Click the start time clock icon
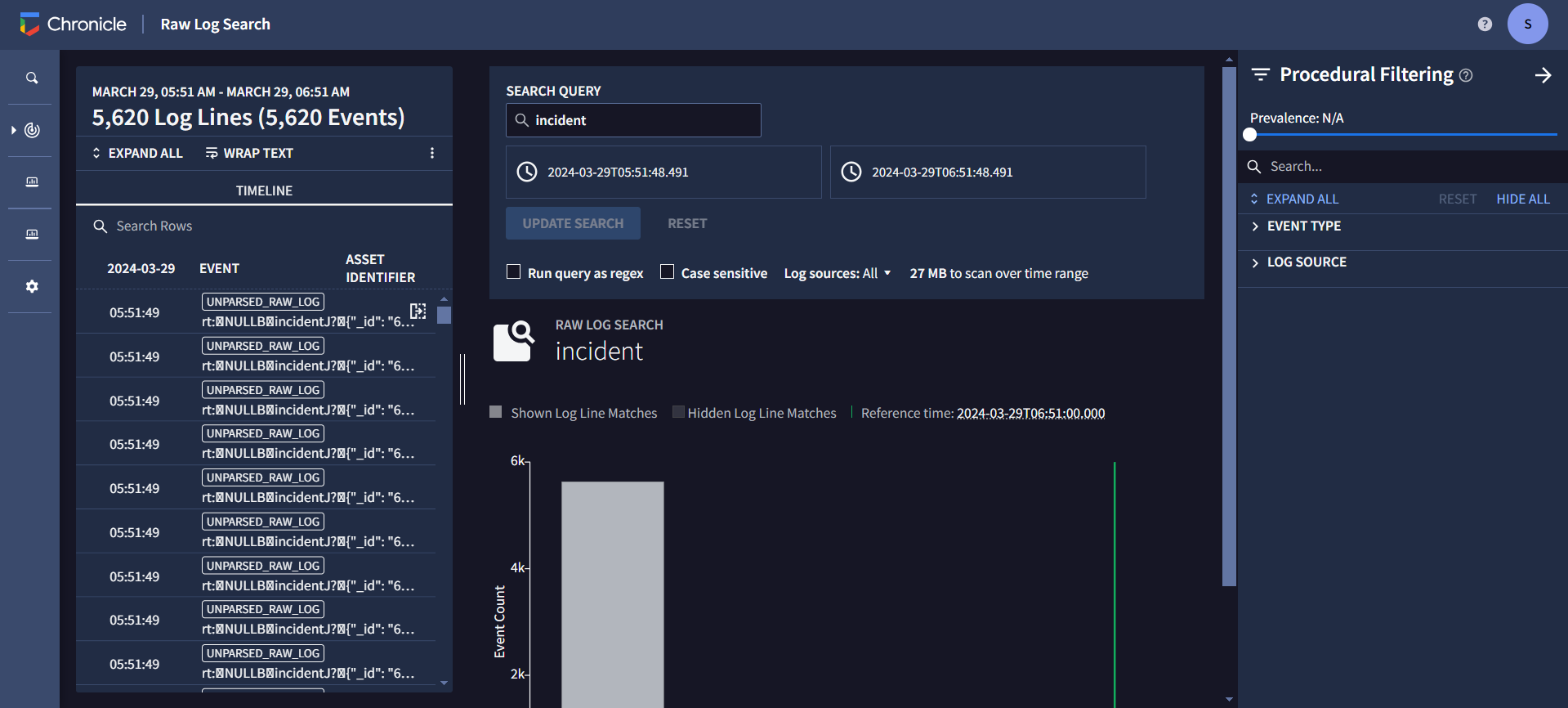This screenshot has width=1568, height=708. (527, 172)
